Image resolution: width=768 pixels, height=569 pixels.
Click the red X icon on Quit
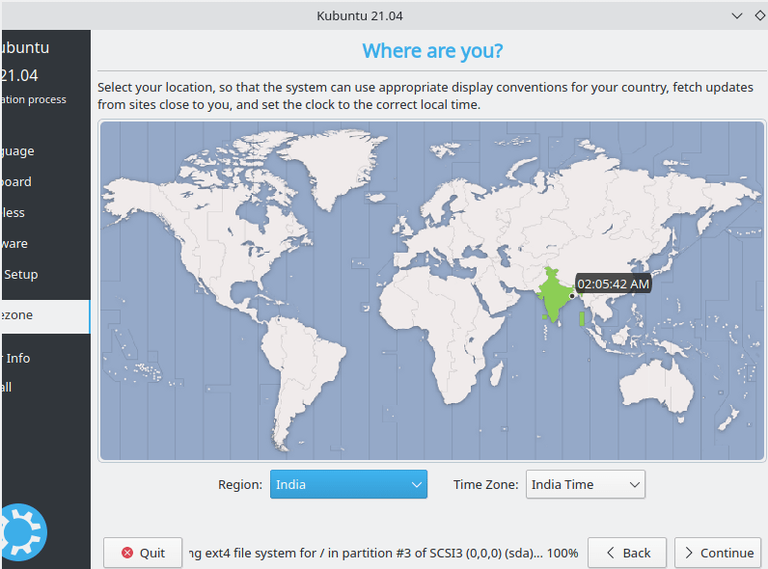click(127, 553)
